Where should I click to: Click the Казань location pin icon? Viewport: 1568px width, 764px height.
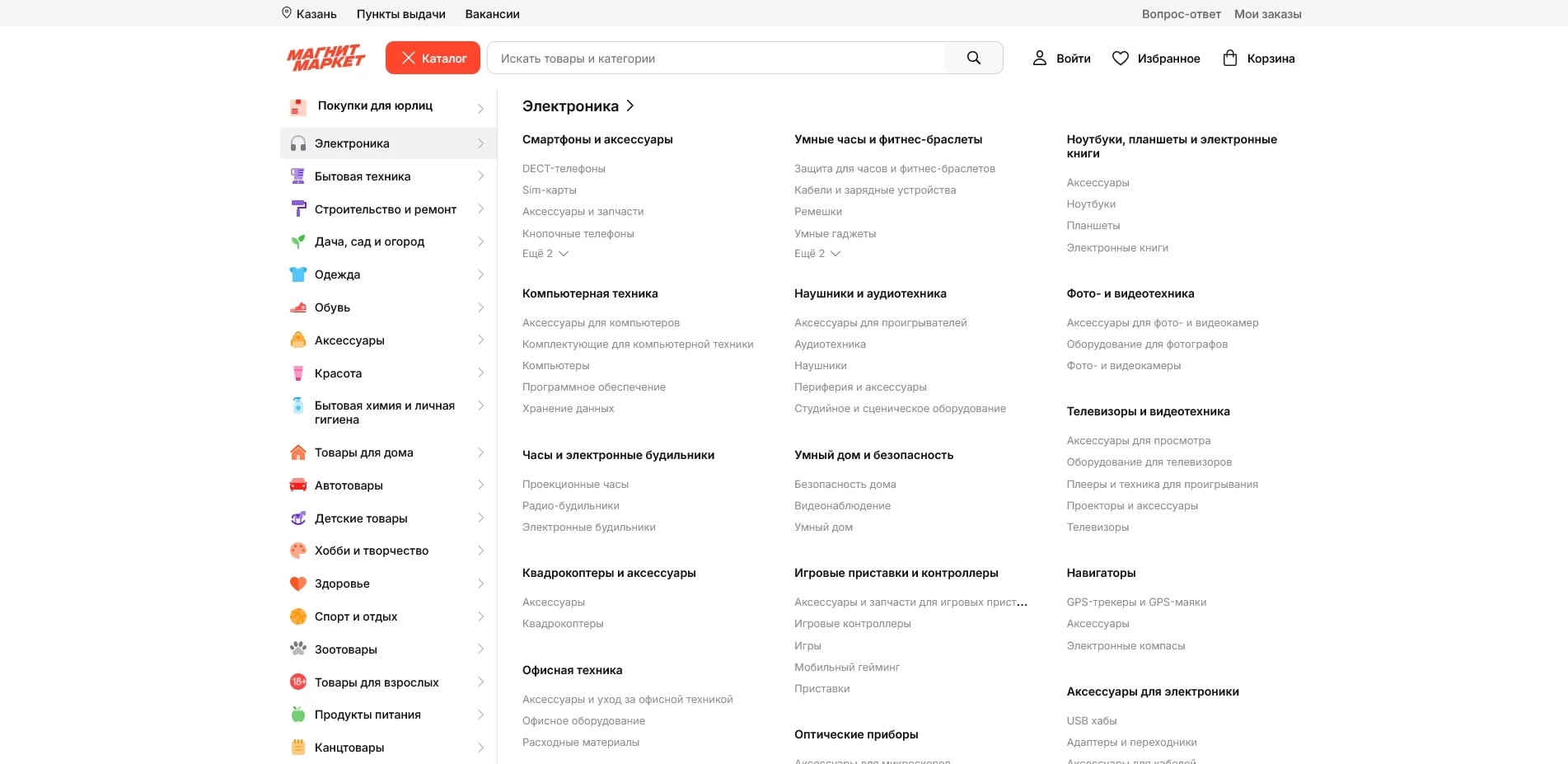[287, 13]
